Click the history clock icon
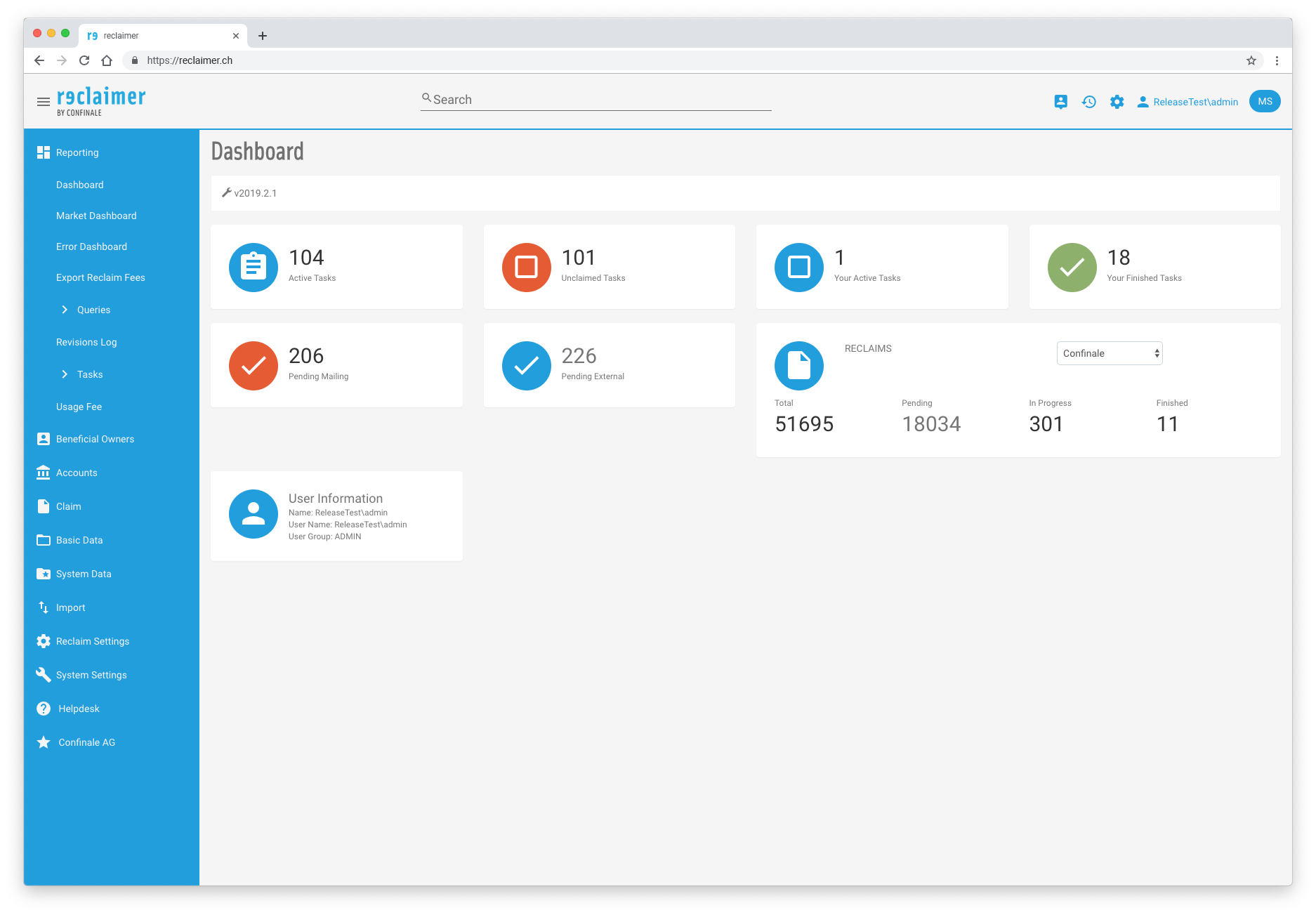Image resolution: width=1316 pixels, height=915 pixels. (x=1088, y=102)
